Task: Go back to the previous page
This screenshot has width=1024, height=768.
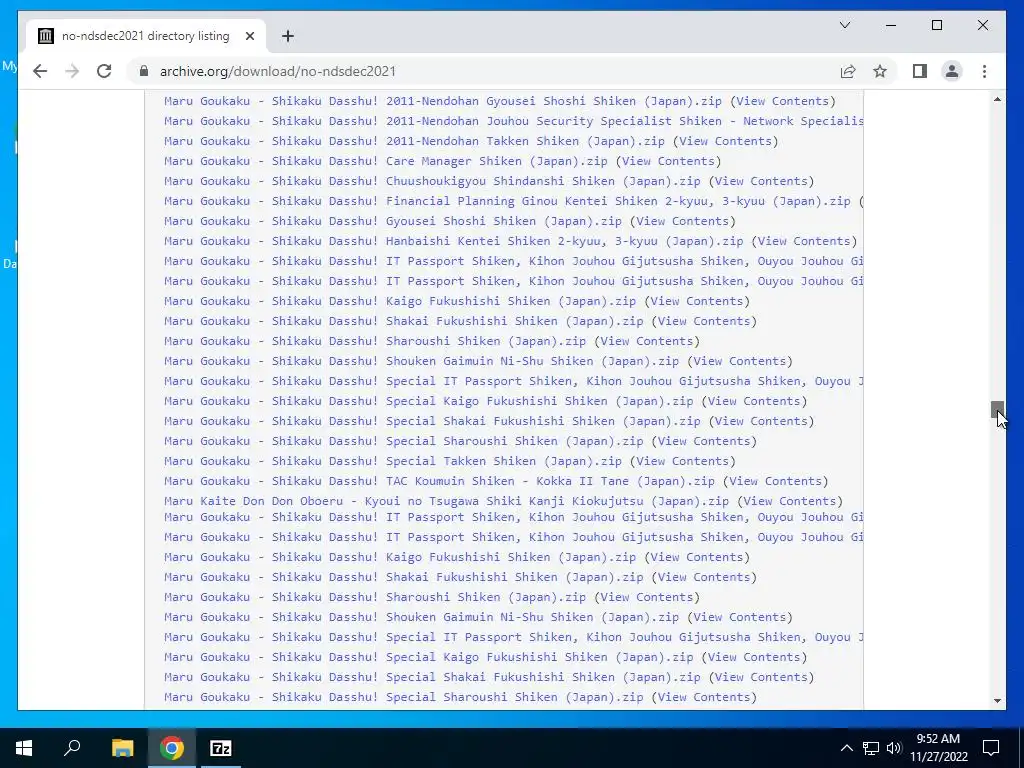Action: (x=40, y=71)
